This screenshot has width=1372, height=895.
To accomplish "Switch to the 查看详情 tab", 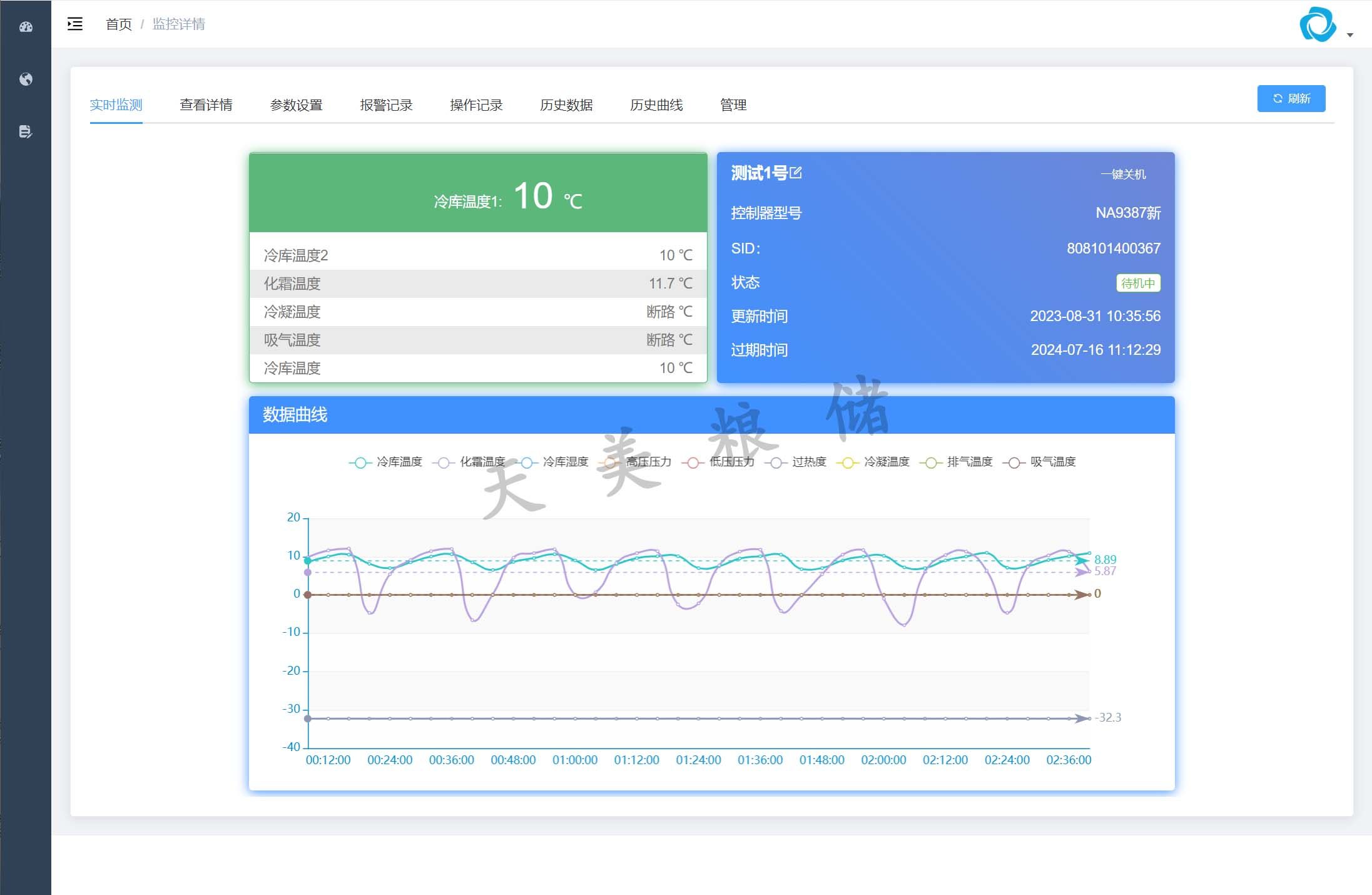I will 206,105.
